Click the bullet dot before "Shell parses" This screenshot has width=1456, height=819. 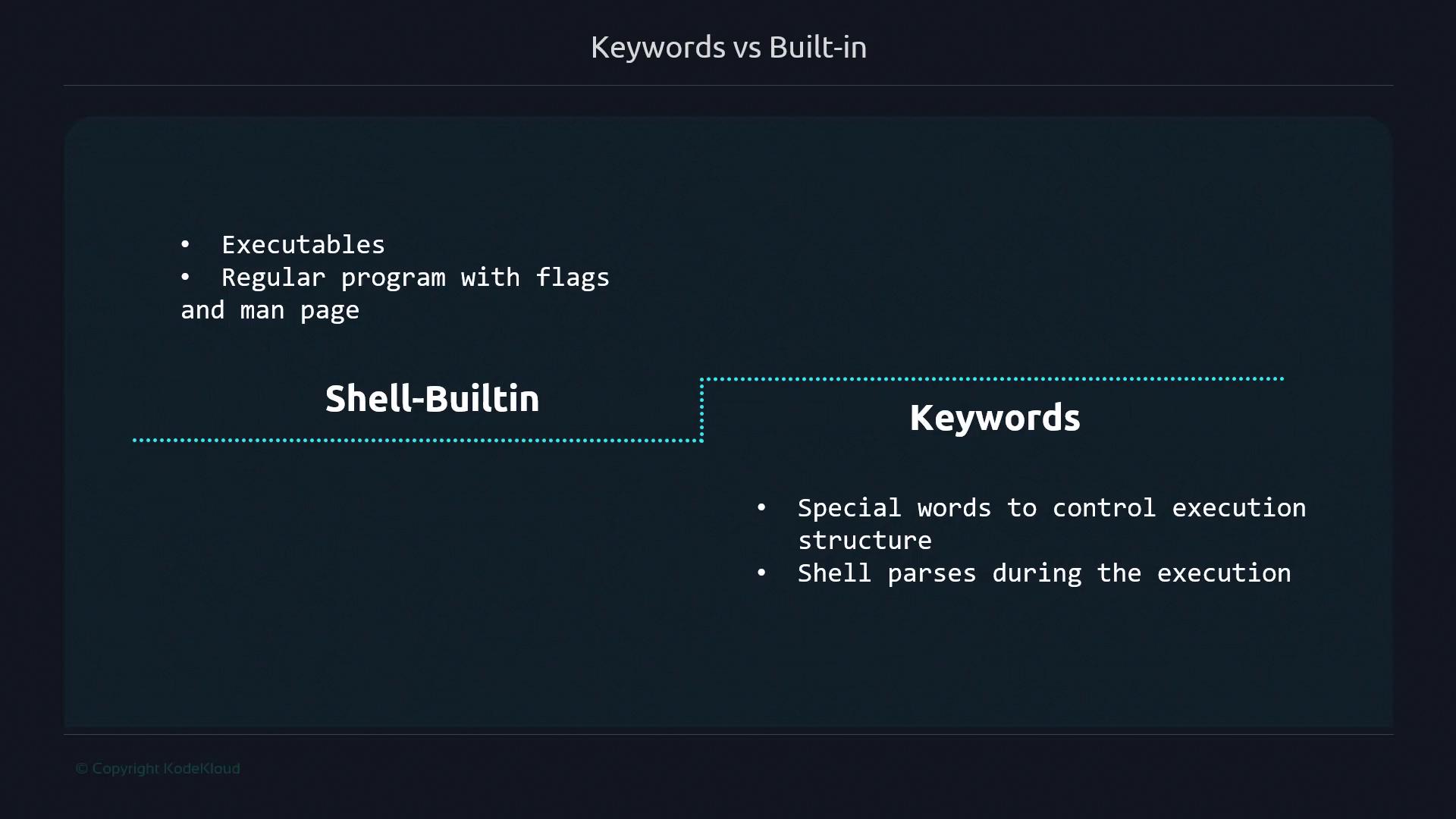click(761, 573)
